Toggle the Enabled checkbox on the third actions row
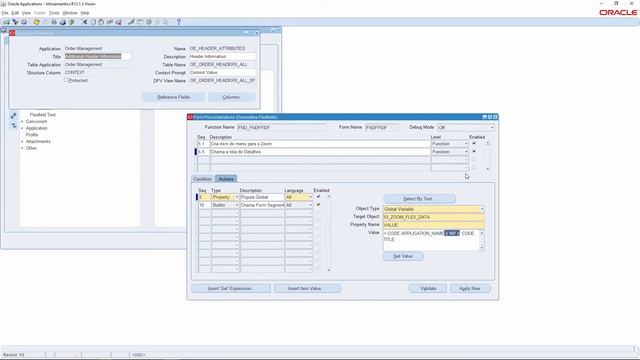The height and width of the screenshot is (360, 640). 318,213
